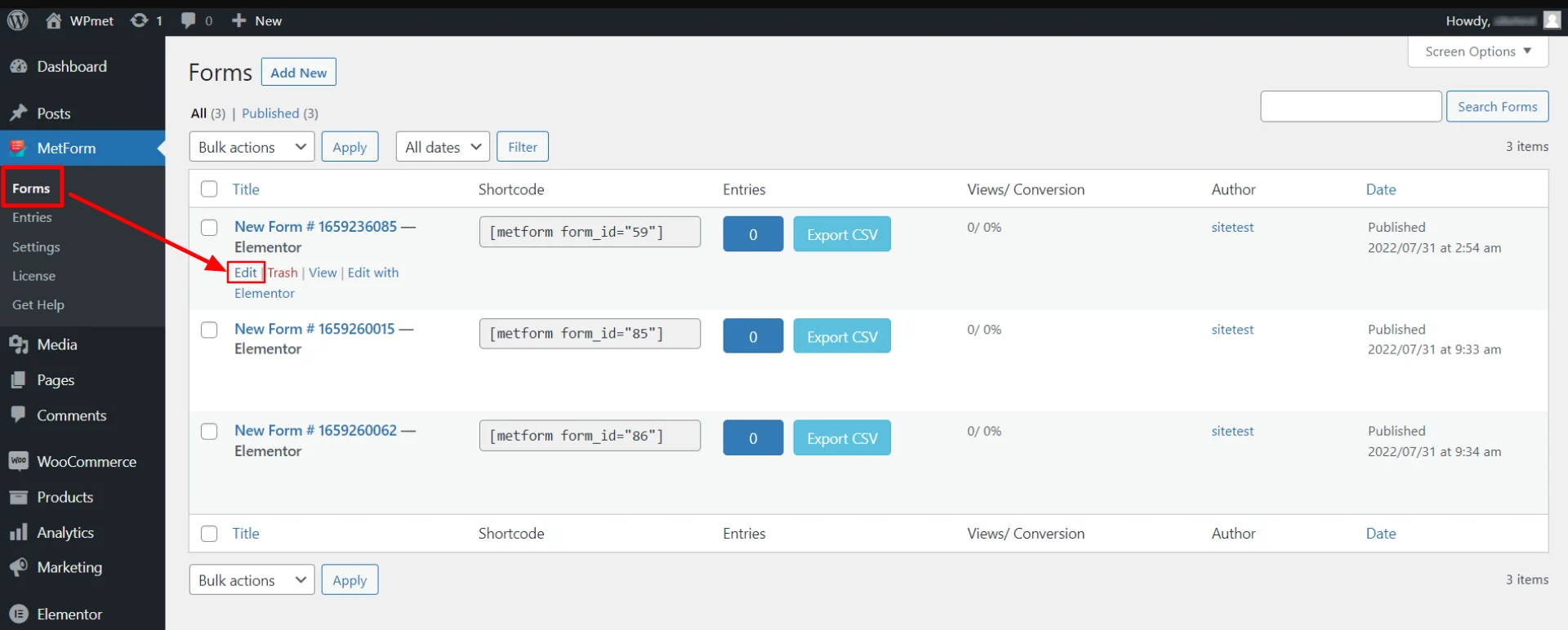Expand the All dates filter dropdown

tap(442, 147)
